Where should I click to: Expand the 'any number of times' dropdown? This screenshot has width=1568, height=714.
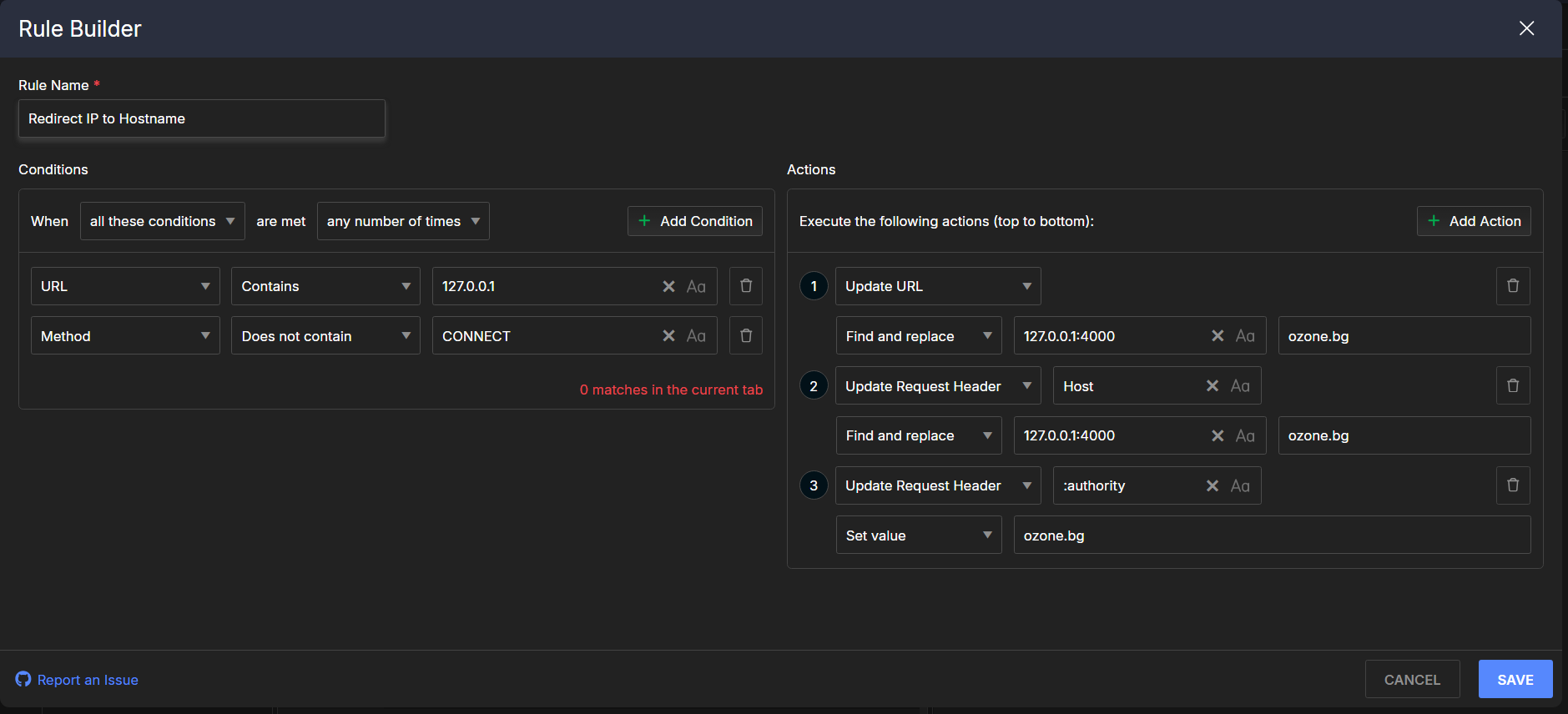(403, 221)
